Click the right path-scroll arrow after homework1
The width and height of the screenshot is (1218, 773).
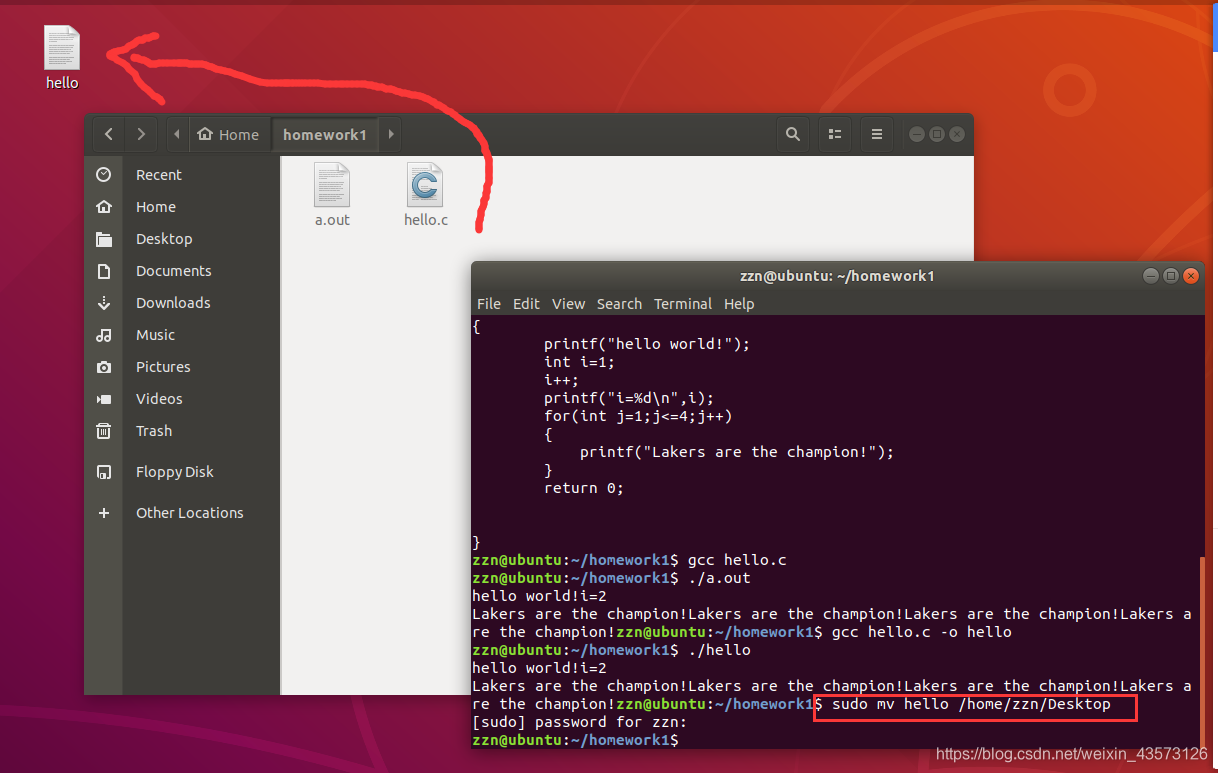pos(390,134)
